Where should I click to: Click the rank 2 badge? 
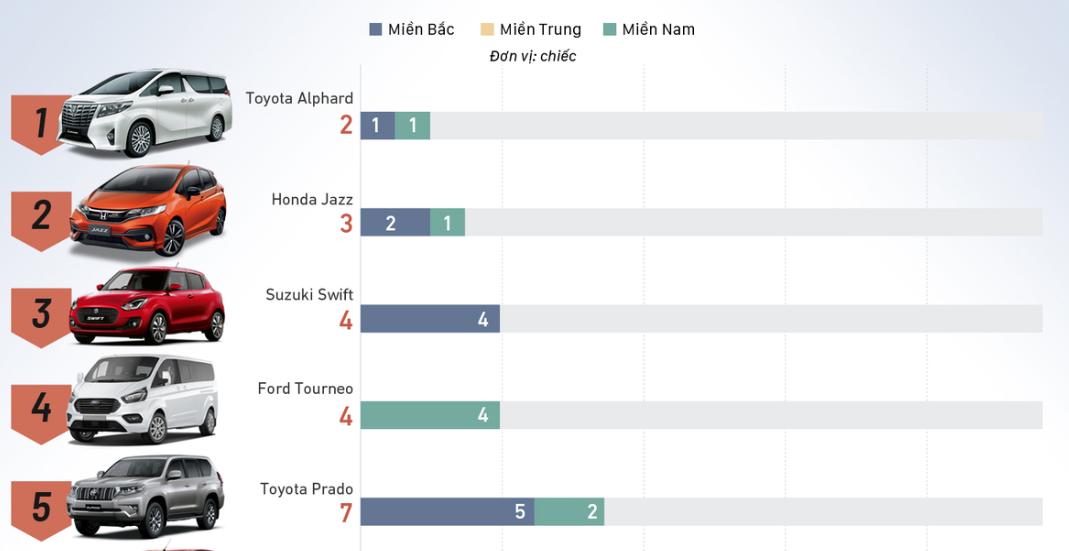tap(40, 218)
